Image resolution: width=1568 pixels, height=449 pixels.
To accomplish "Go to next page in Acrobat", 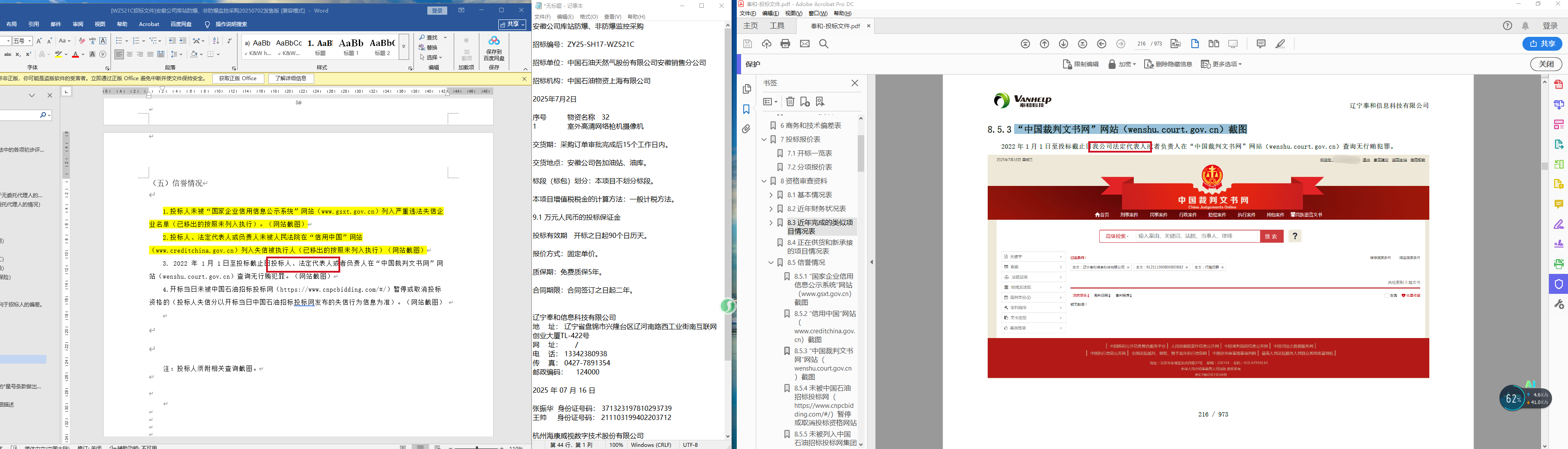I will pyautogui.click(x=1064, y=44).
